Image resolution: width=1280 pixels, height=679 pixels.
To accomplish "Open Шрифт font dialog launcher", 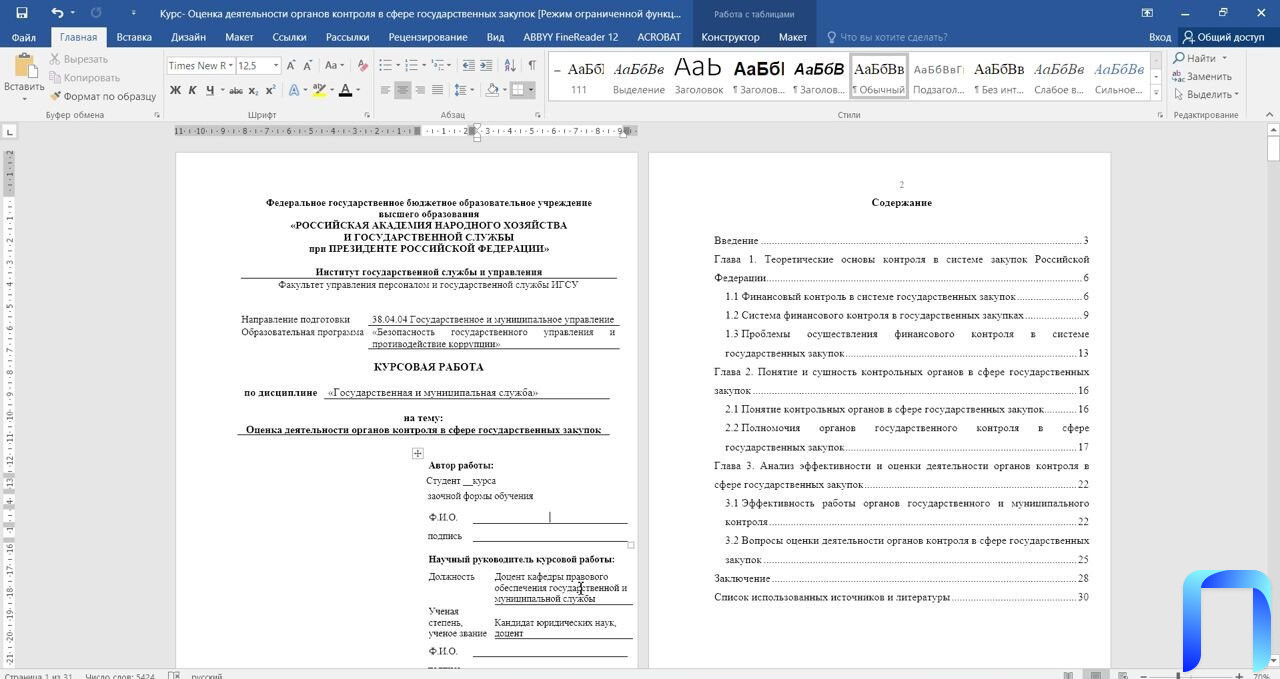I will pyautogui.click(x=366, y=116).
